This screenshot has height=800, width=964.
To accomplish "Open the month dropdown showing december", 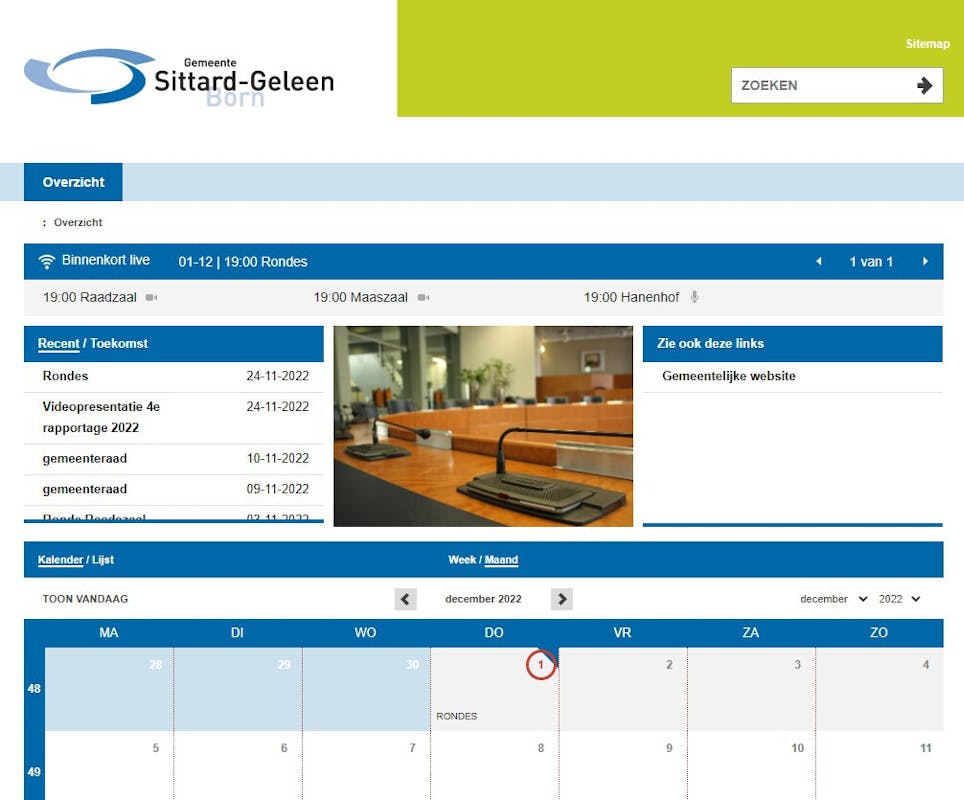I will [x=834, y=599].
